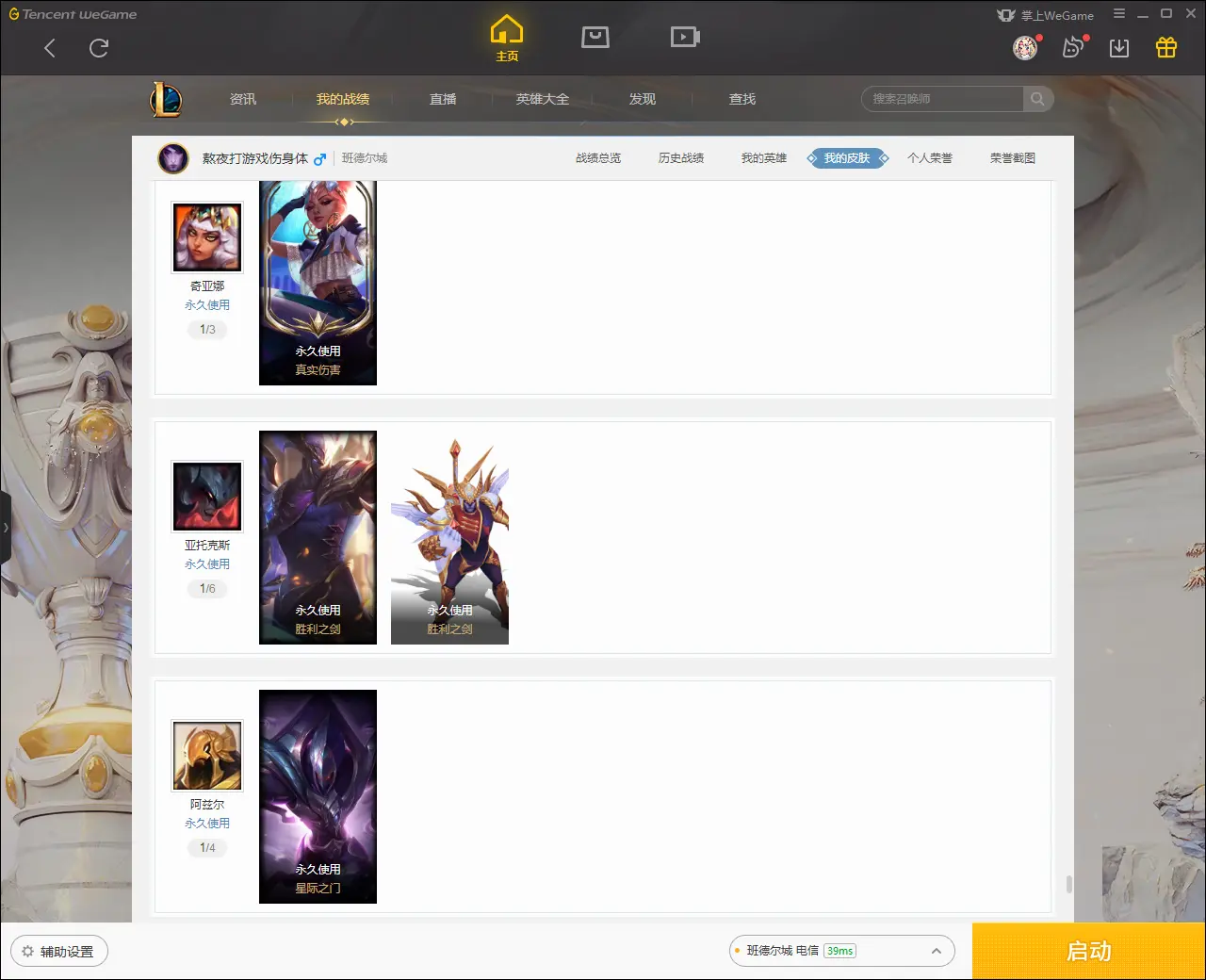Click the search magnifier icon
1206x980 pixels.
click(1037, 99)
